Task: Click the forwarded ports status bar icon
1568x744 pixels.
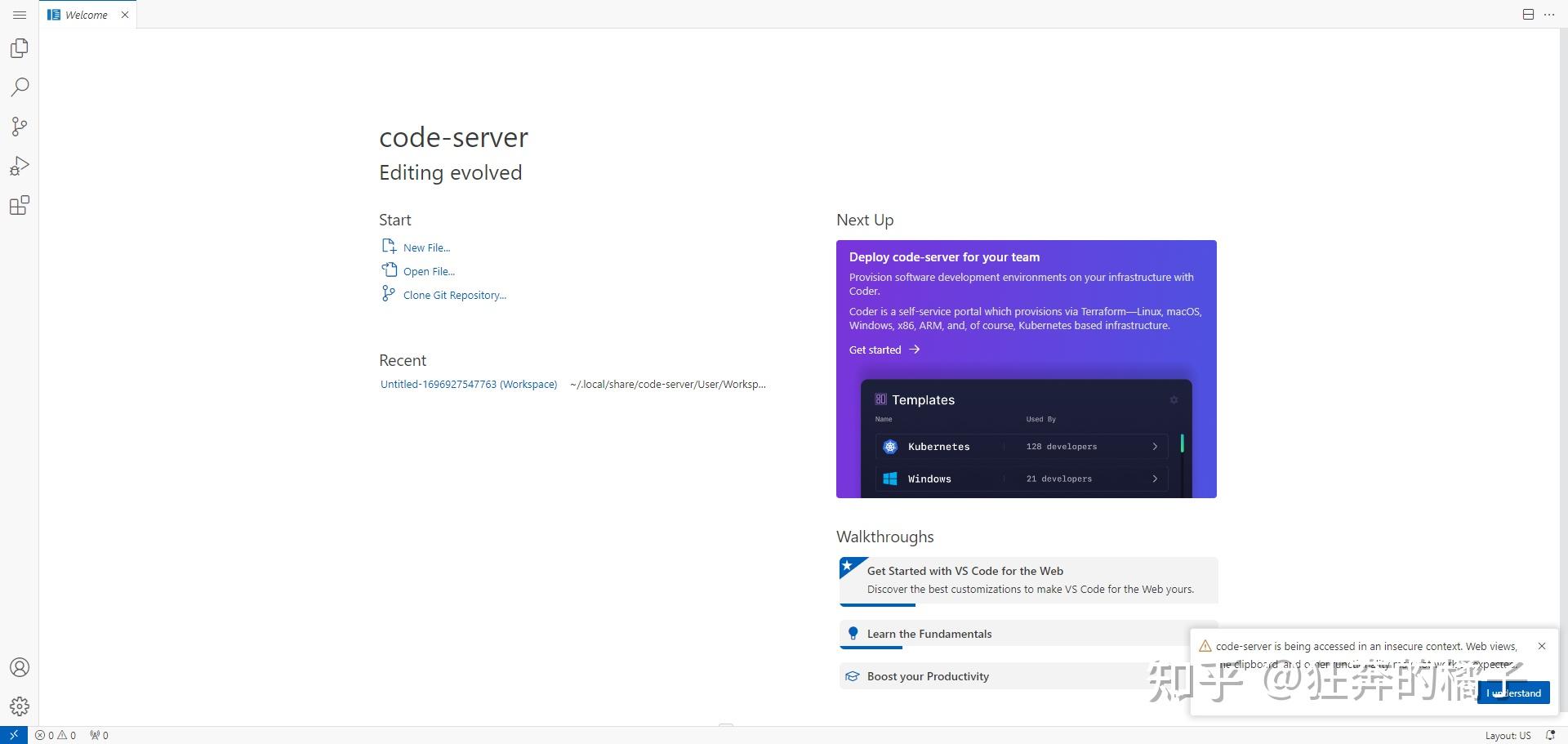Action: coord(97,734)
